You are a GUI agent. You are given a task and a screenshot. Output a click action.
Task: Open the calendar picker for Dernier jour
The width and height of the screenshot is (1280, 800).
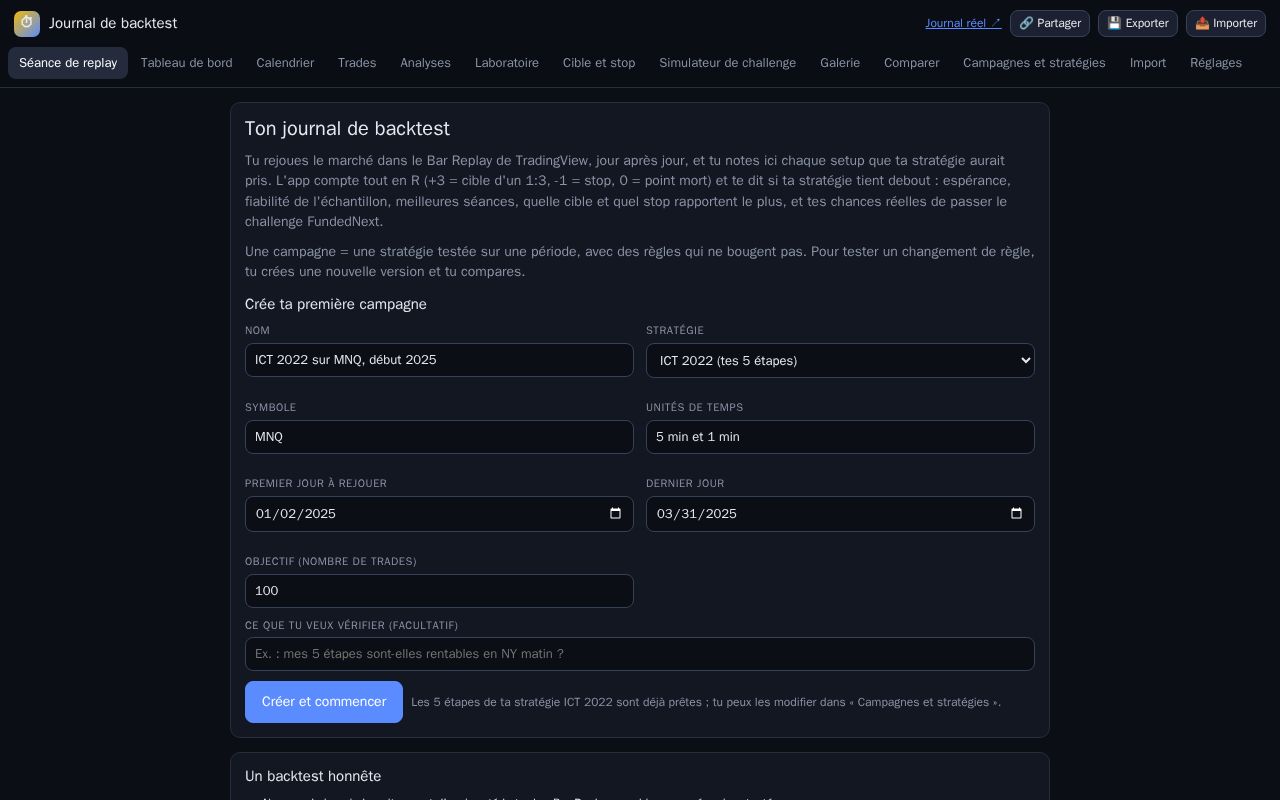[1016, 514]
